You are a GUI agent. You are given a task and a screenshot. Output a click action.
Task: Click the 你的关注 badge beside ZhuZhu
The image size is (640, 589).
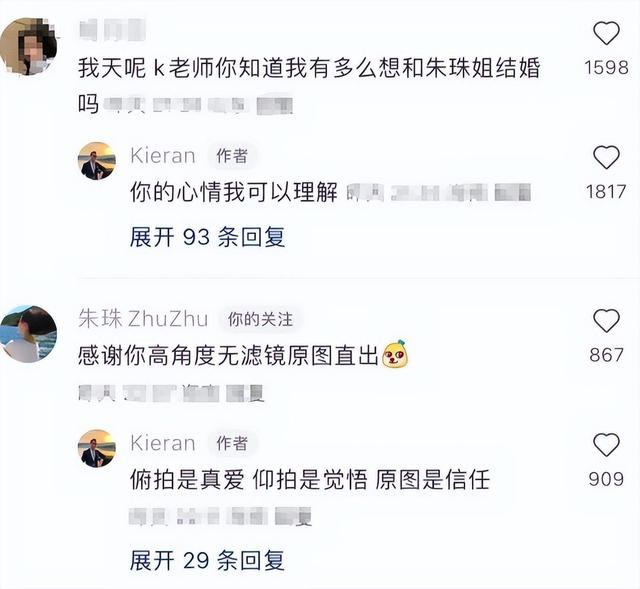pos(260,319)
